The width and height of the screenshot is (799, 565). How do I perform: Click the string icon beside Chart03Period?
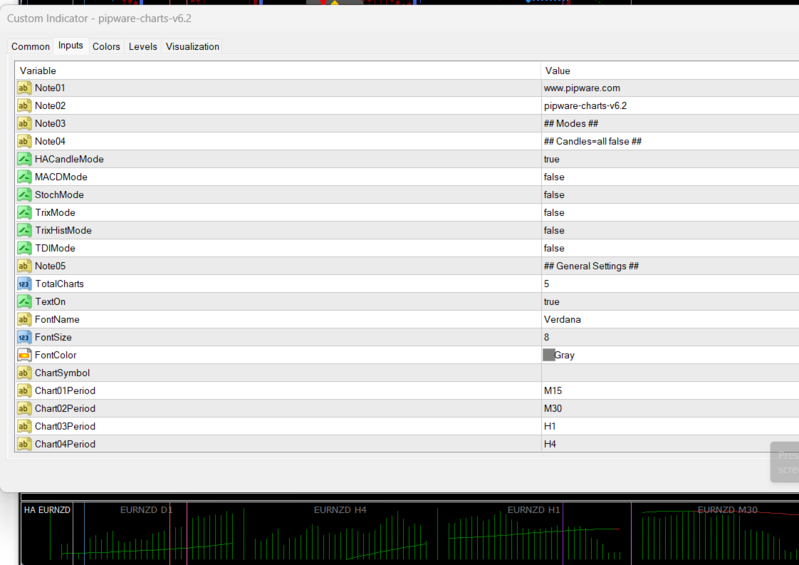point(24,427)
